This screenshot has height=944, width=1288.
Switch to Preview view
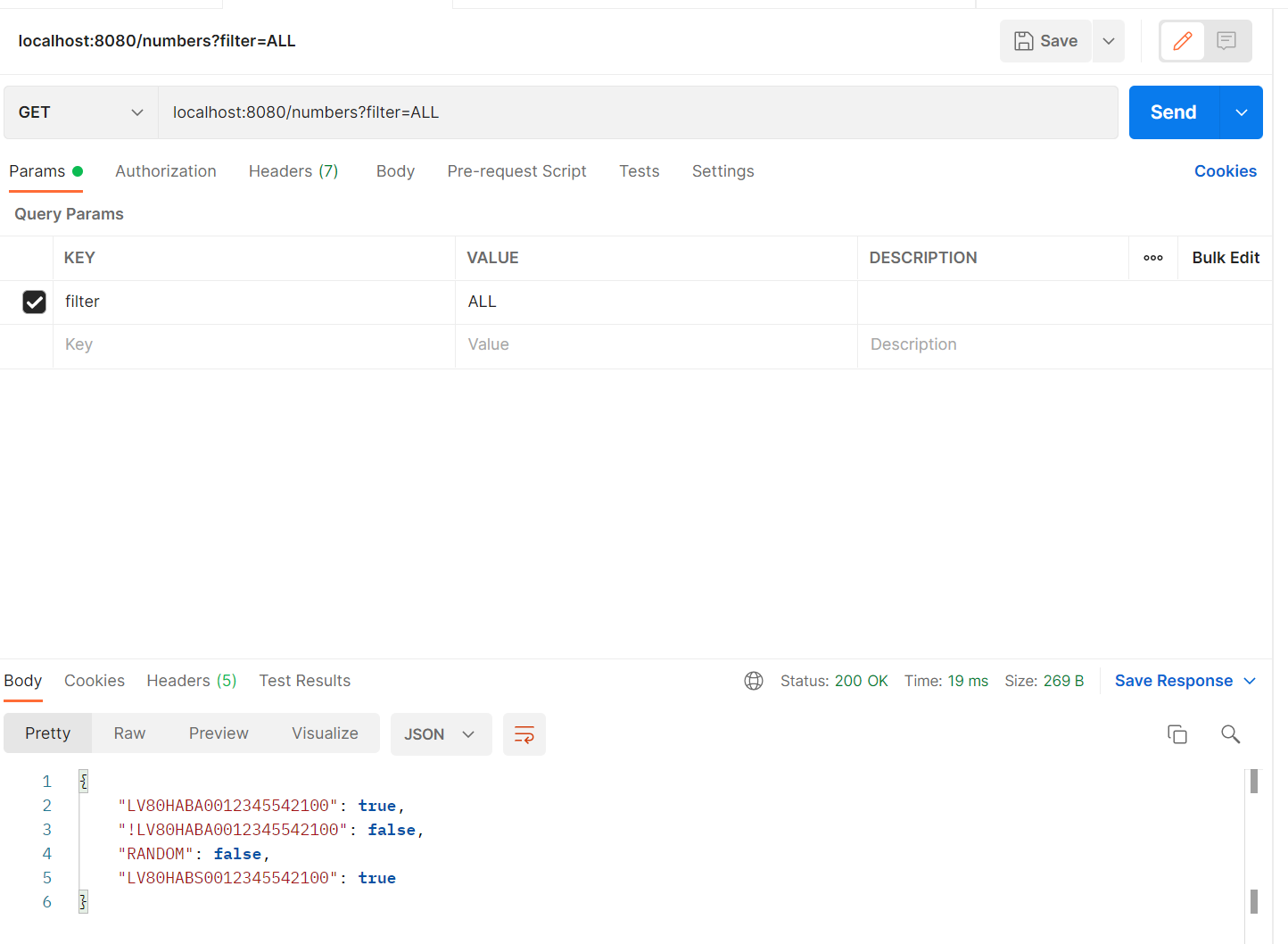[x=219, y=733]
